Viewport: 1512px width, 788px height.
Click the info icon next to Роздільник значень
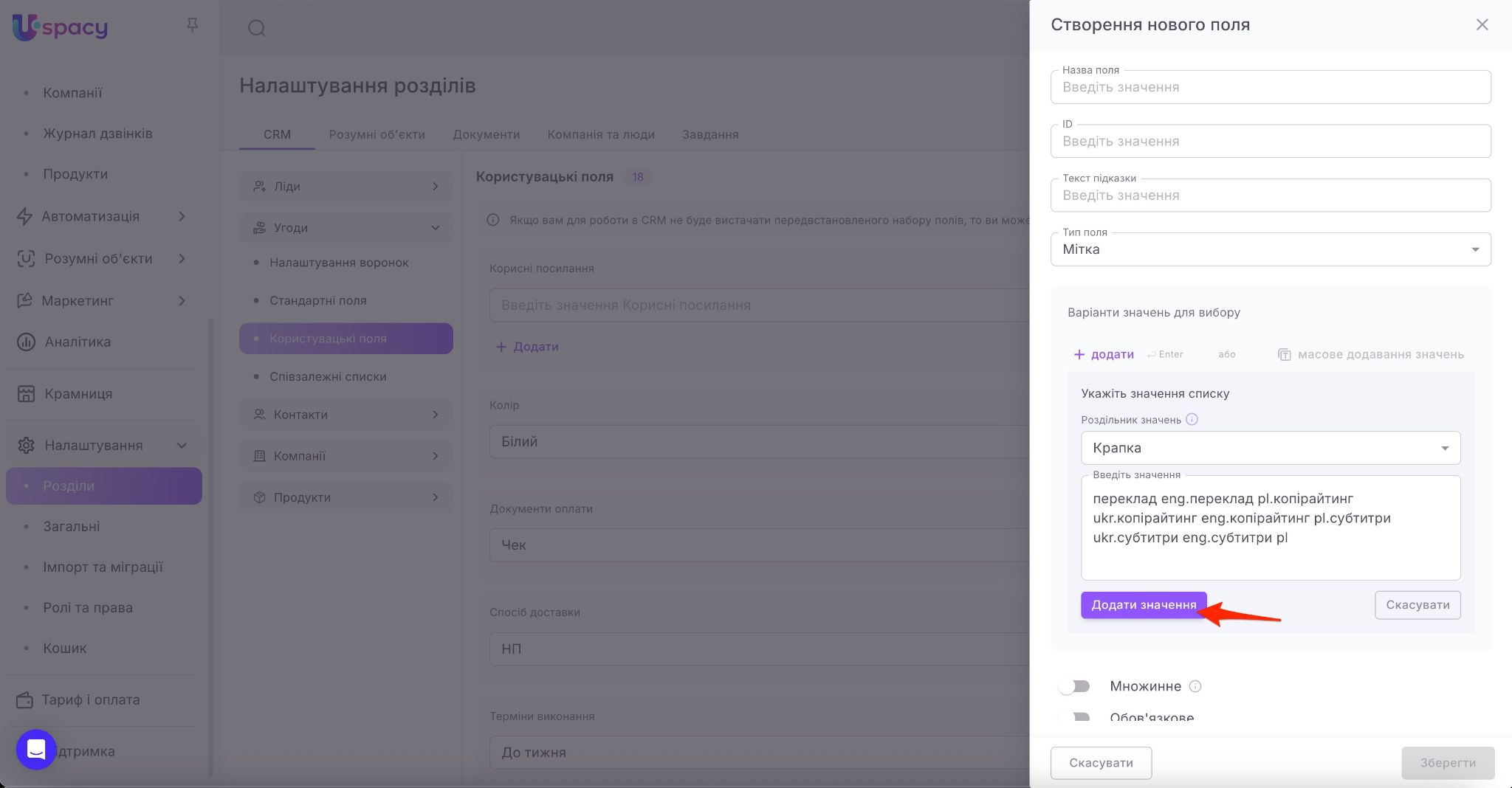pyautogui.click(x=1192, y=420)
